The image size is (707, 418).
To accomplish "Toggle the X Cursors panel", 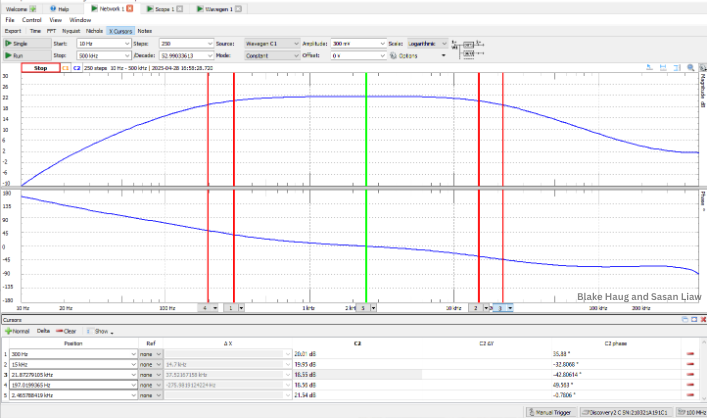I will [120, 31].
